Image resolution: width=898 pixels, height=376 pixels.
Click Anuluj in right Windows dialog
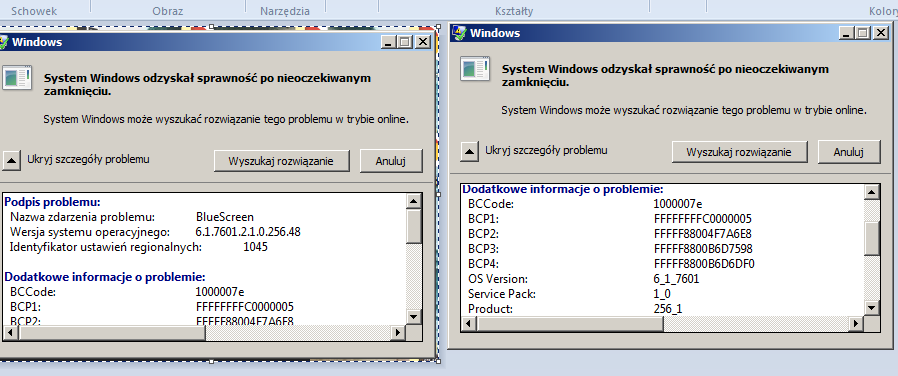coord(848,152)
